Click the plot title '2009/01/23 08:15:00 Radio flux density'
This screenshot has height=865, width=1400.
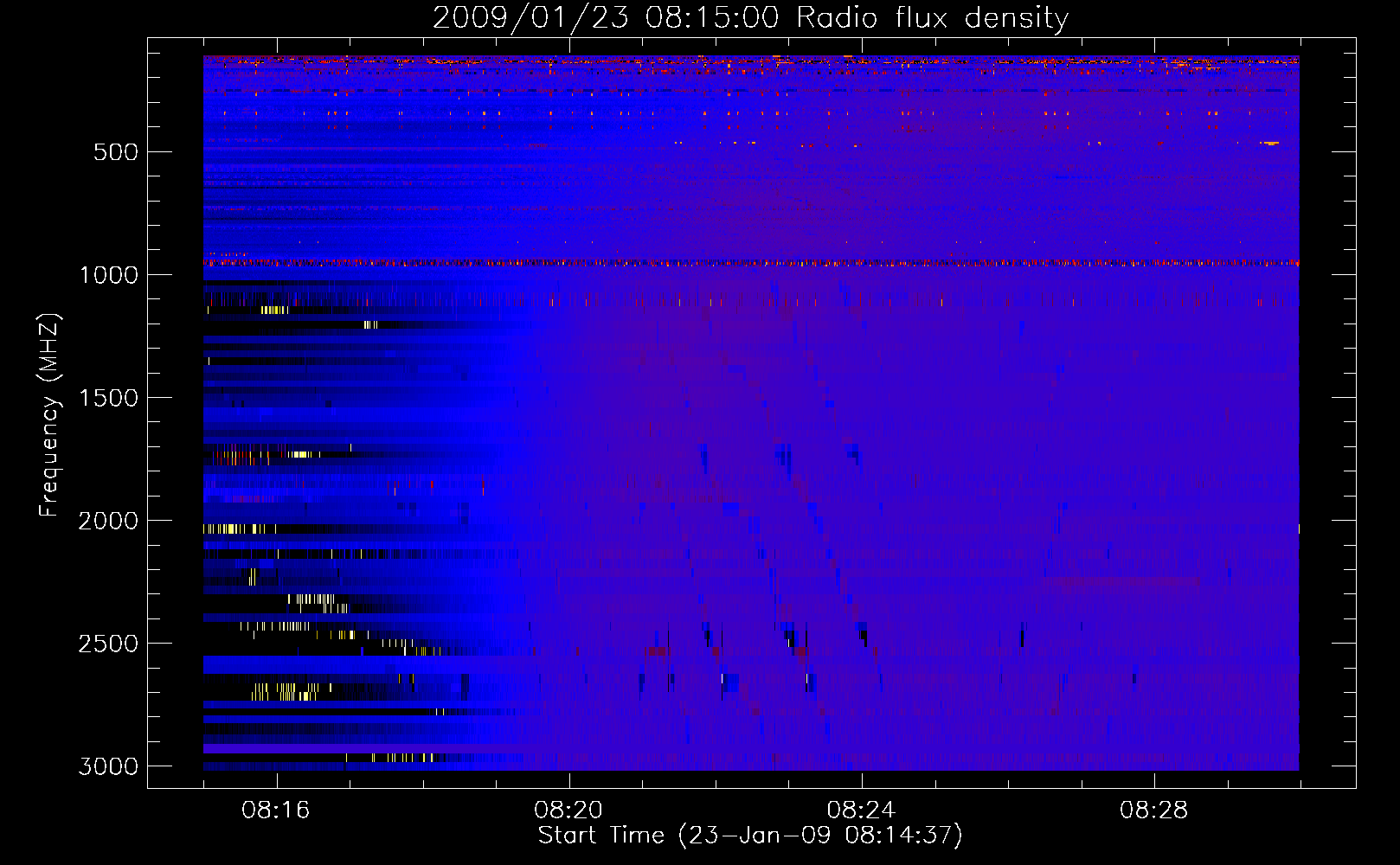point(750,17)
